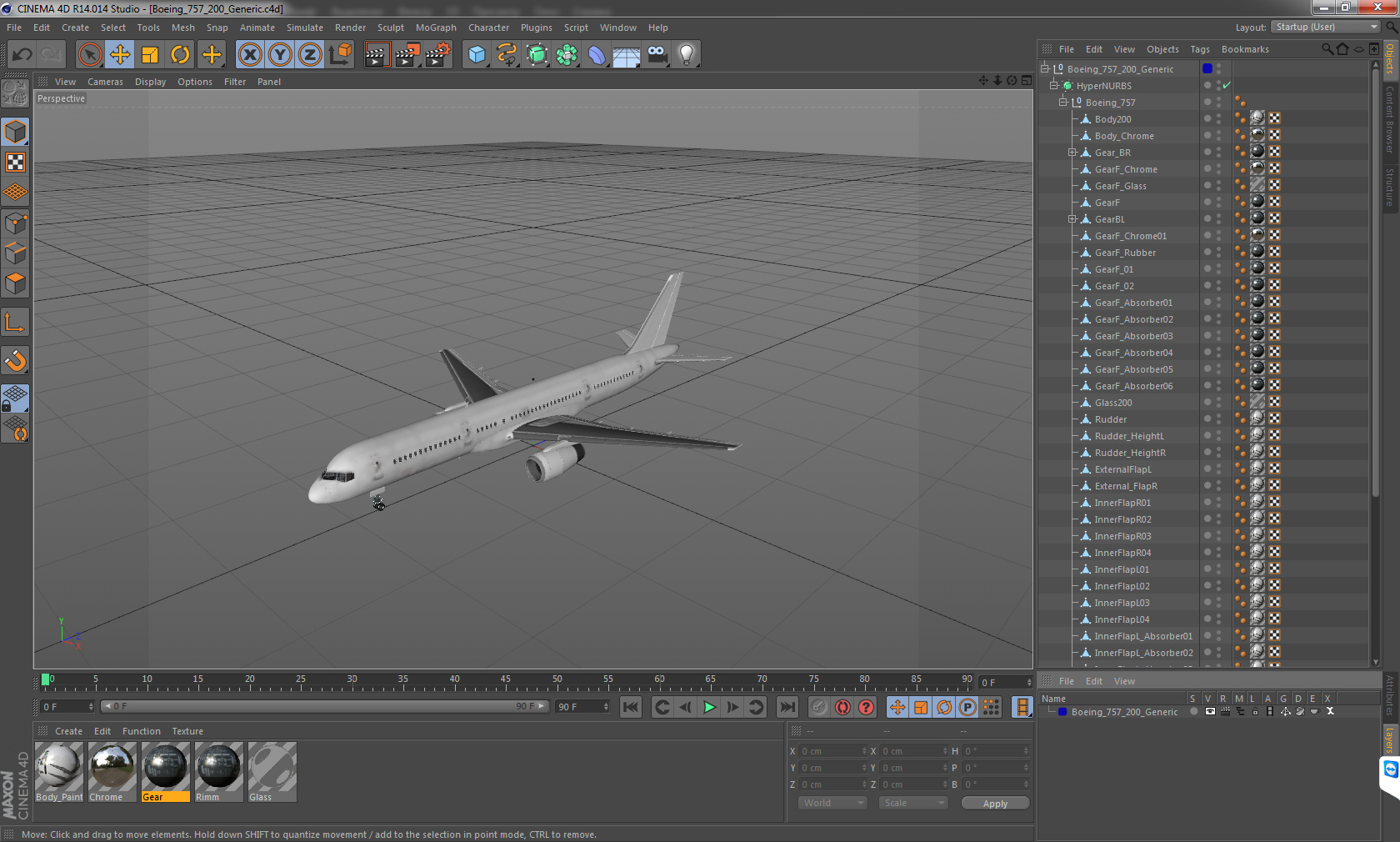Go to start of animation
The width and height of the screenshot is (1400, 842).
click(x=631, y=707)
